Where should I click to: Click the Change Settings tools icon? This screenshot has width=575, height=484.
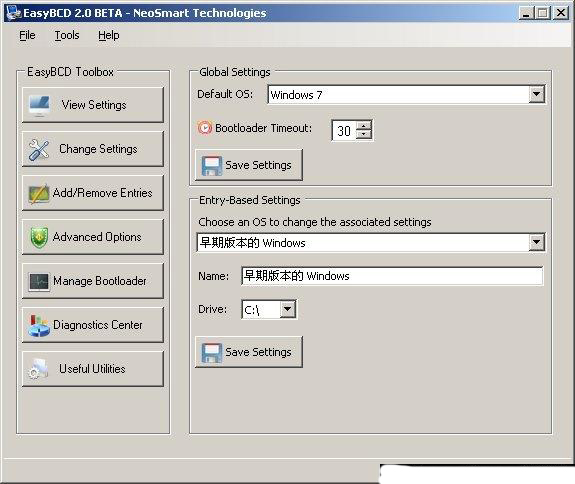(x=39, y=150)
